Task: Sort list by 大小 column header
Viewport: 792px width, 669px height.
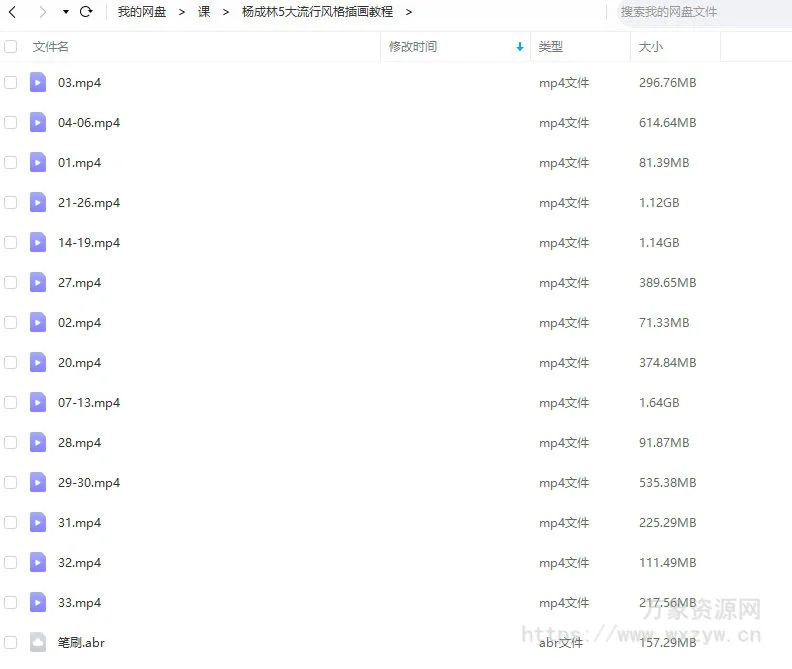Action: [650, 47]
